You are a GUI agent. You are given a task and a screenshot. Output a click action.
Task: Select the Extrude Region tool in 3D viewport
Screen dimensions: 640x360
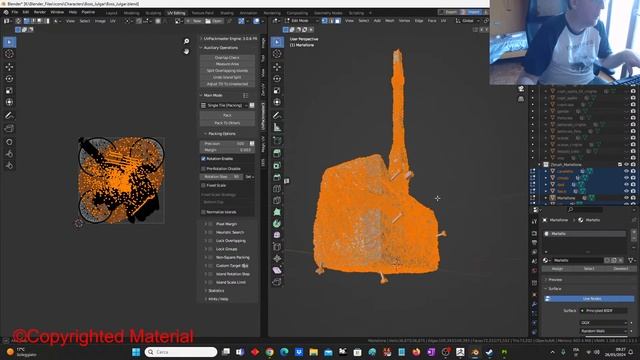pyautogui.click(x=277, y=153)
